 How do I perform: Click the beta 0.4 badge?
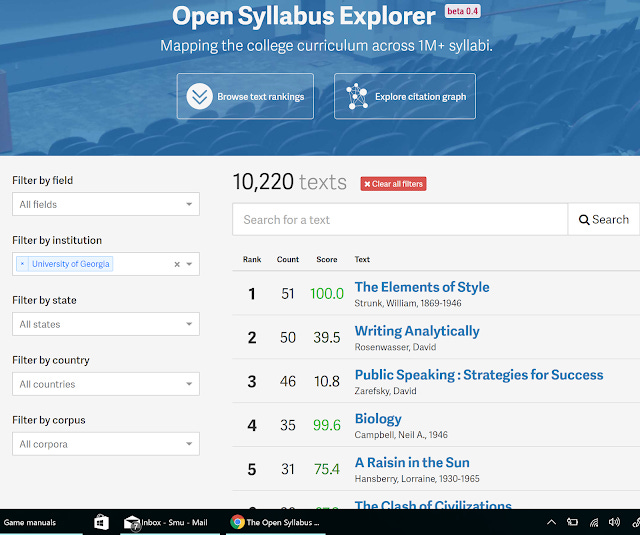pyautogui.click(x=462, y=11)
